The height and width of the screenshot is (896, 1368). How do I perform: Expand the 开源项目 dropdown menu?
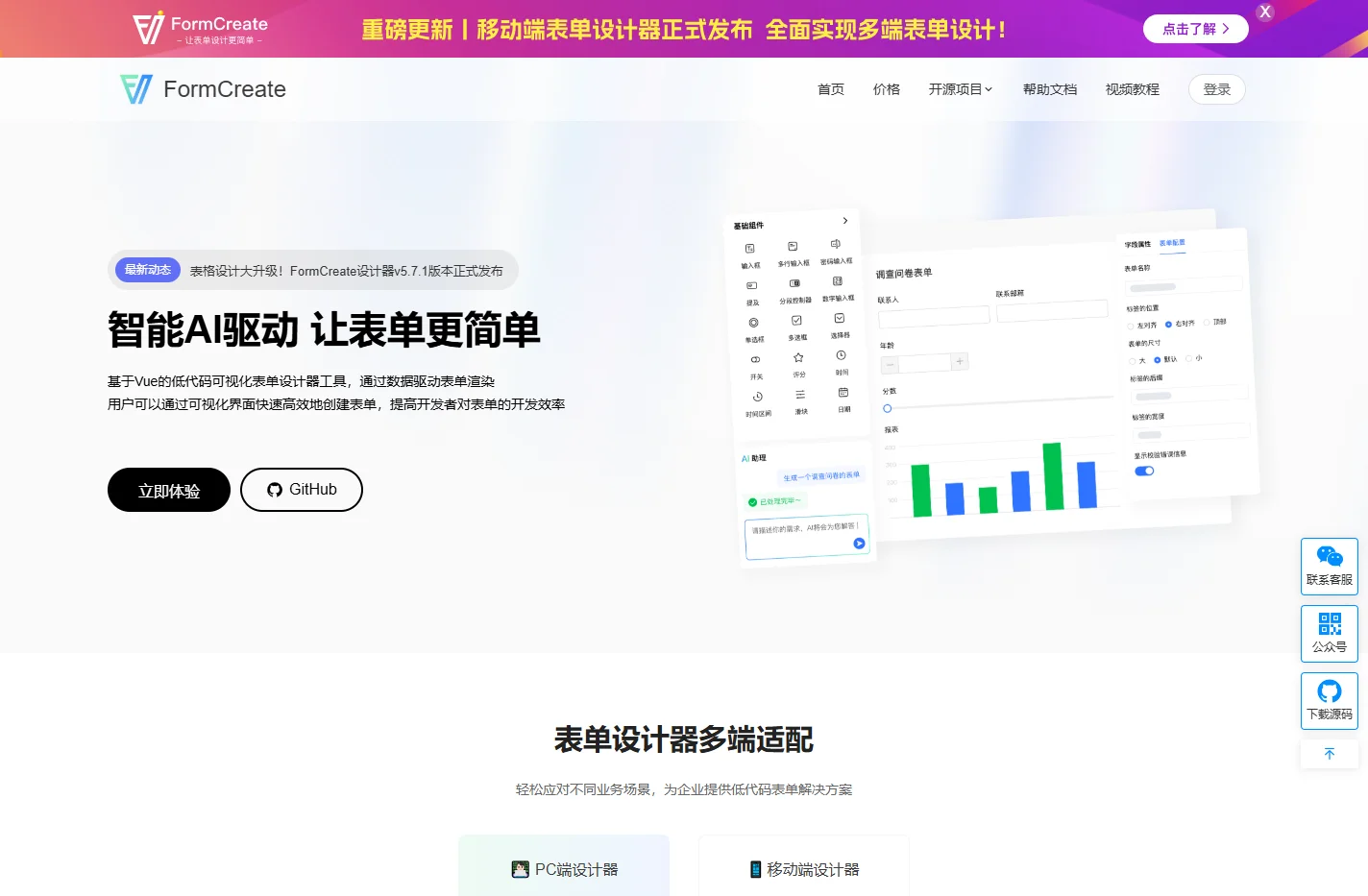tap(961, 89)
